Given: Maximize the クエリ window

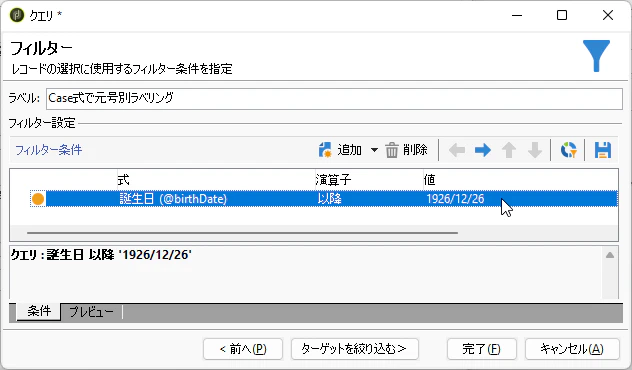Looking at the screenshot, I should pos(562,15).
